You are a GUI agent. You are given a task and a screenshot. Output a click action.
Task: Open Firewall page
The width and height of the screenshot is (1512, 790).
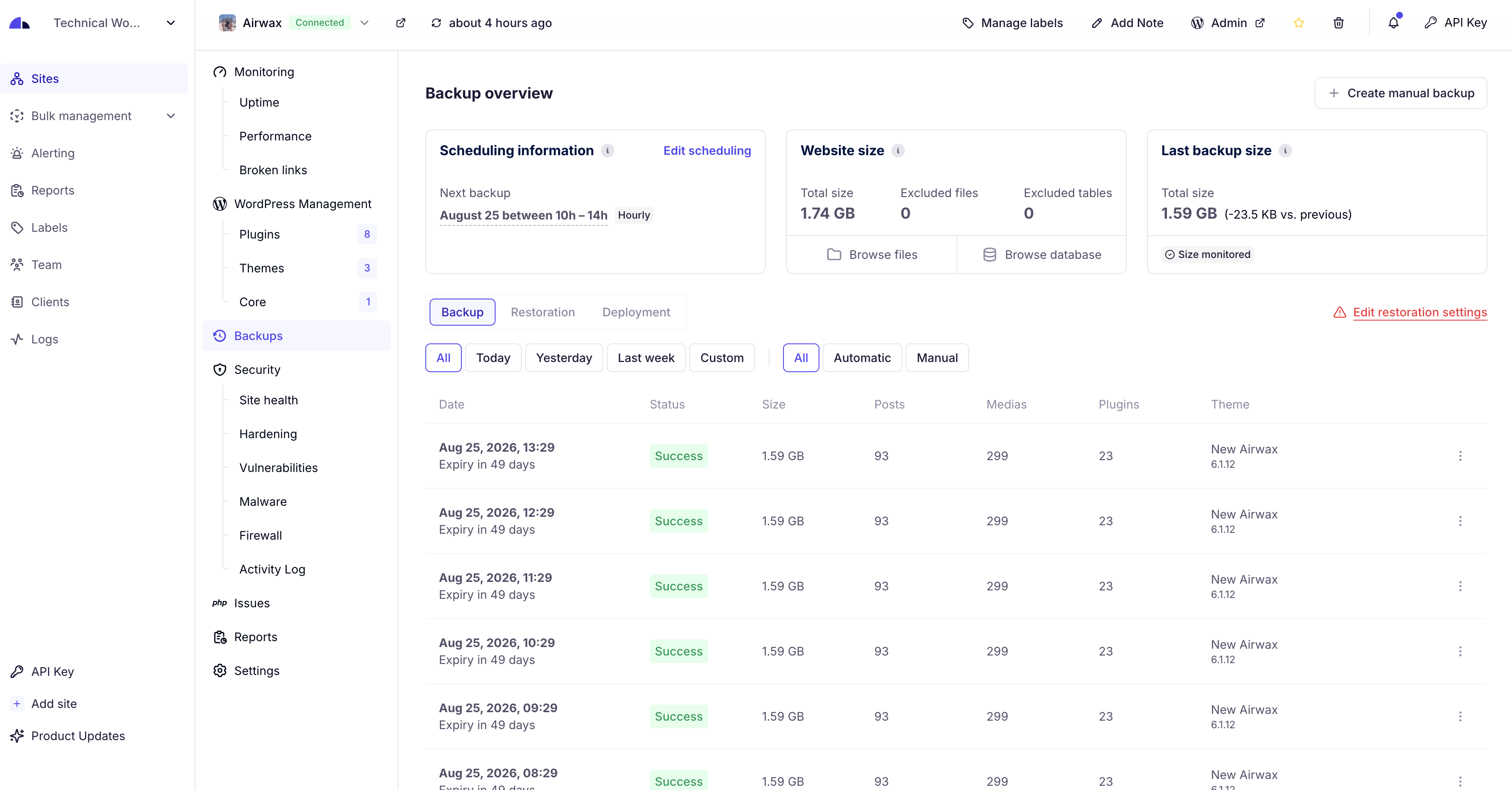tap(260, 535)
